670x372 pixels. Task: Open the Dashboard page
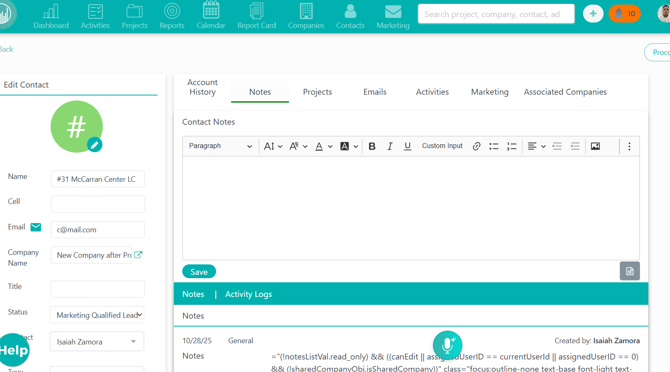tap(51, 16)
